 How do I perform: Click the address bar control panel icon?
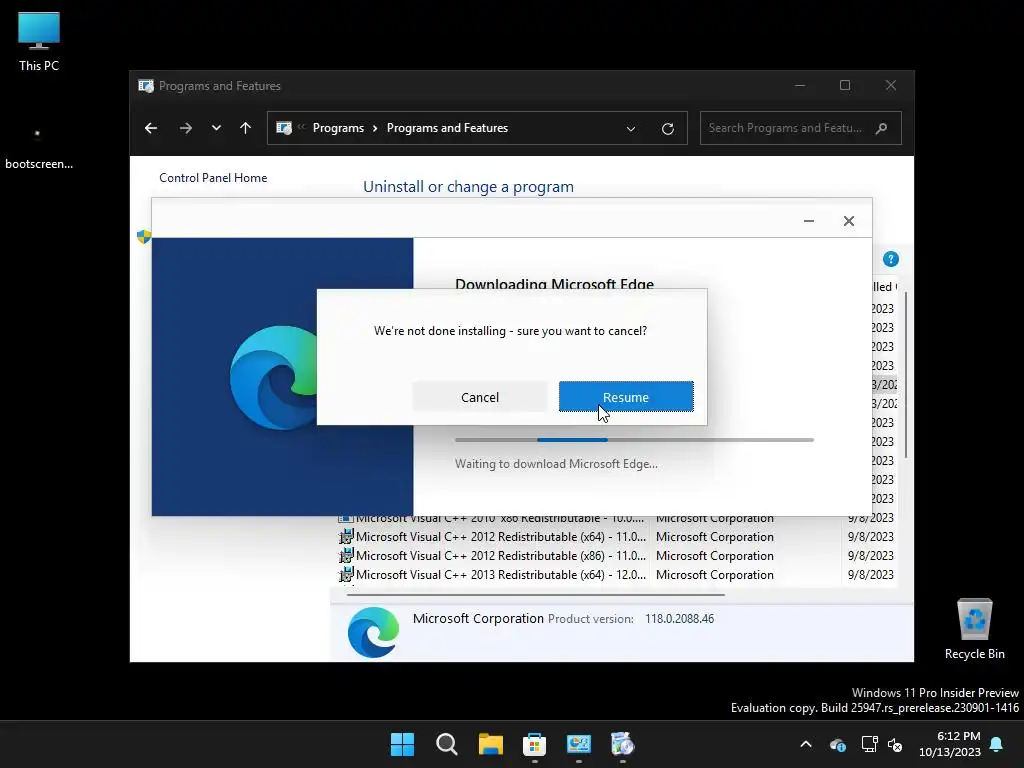284,128
